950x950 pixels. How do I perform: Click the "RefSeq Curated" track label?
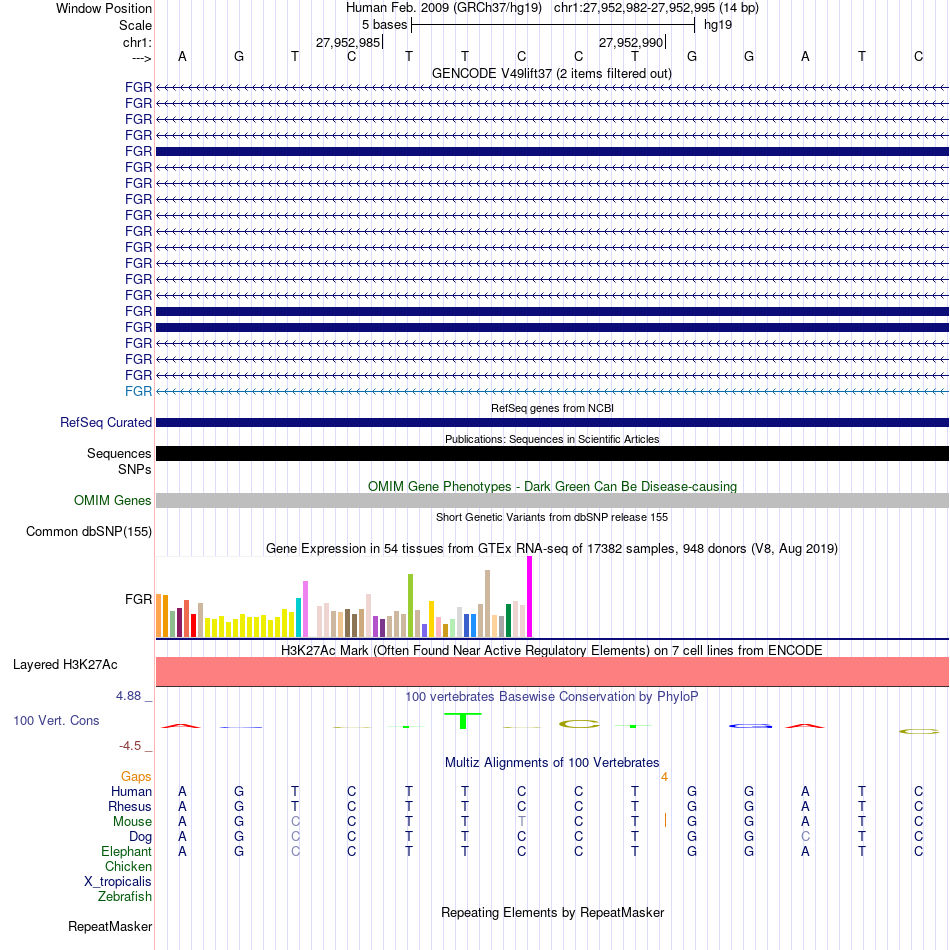[x=106, y=422]
